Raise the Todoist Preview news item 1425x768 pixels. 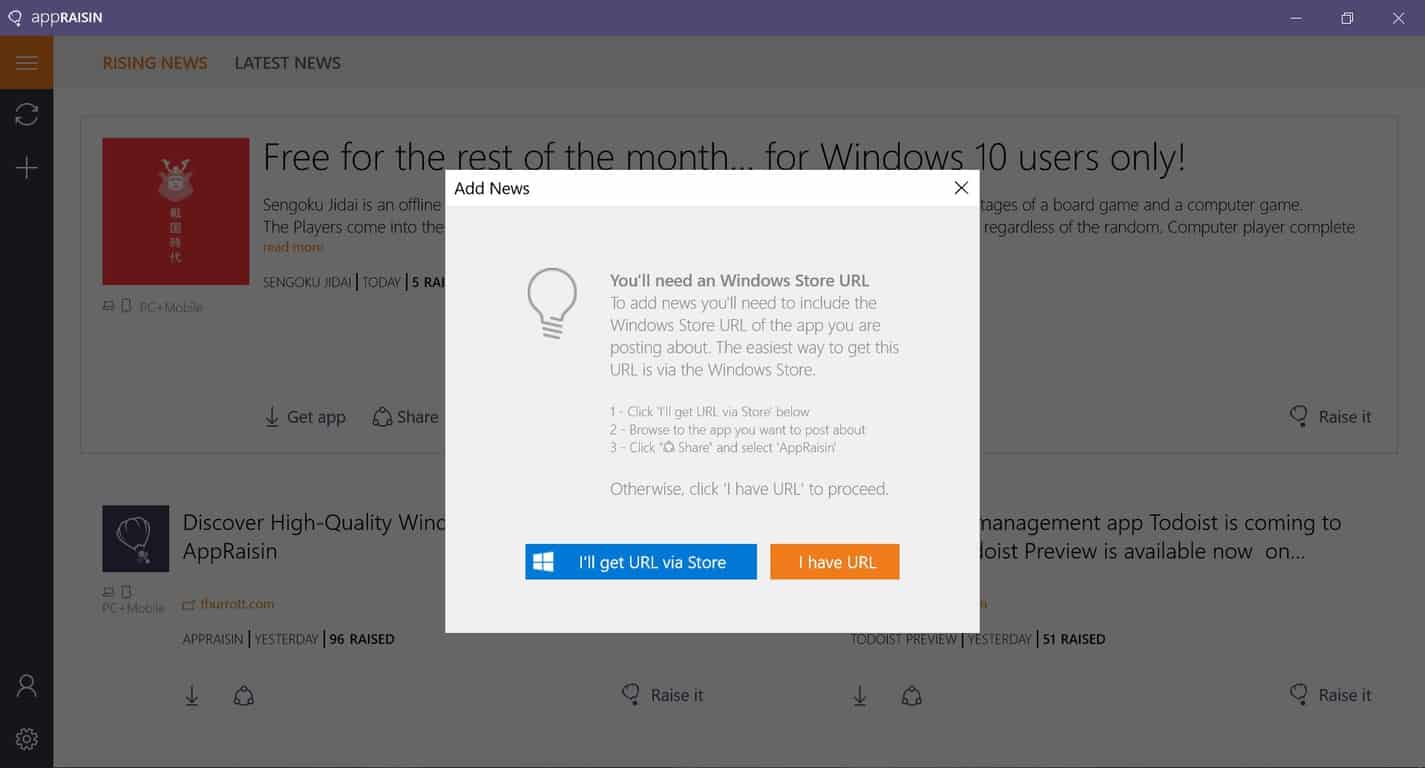(x=1331, y=695)
